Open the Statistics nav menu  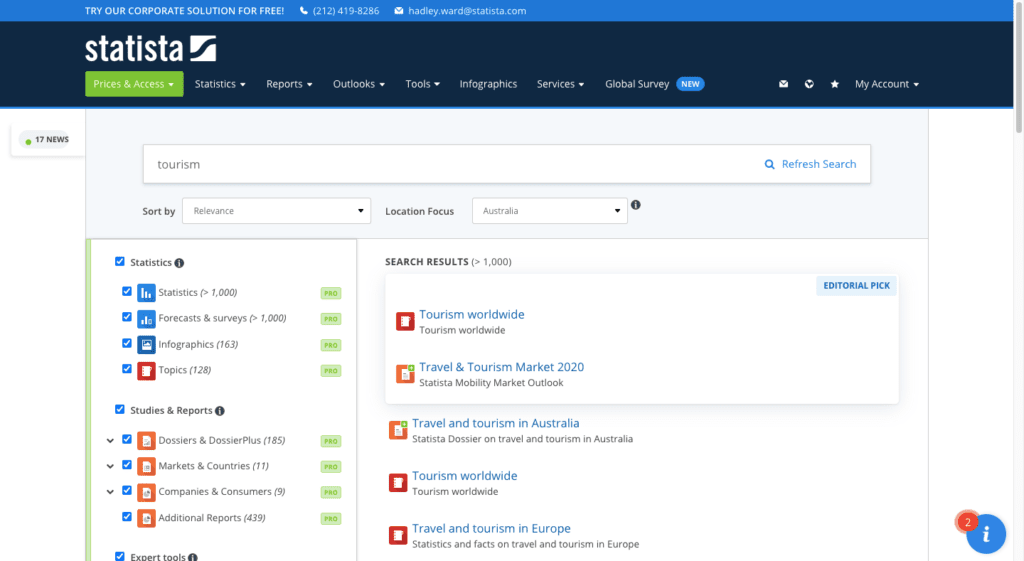(x=220, y=84)
